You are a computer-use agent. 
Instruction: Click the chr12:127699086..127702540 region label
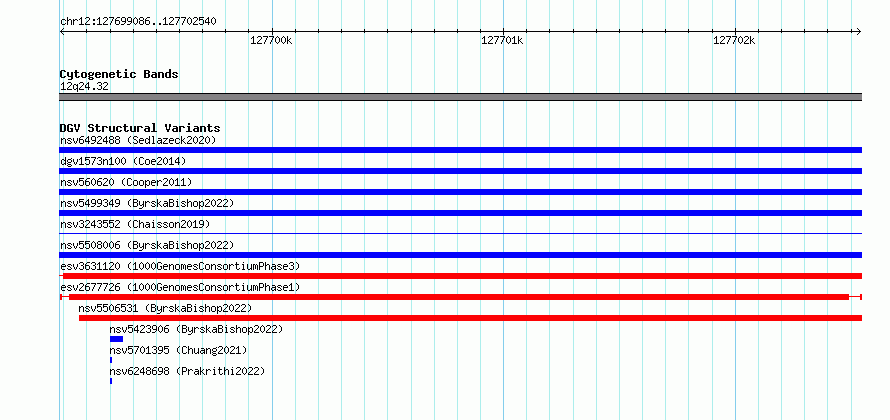138,22
